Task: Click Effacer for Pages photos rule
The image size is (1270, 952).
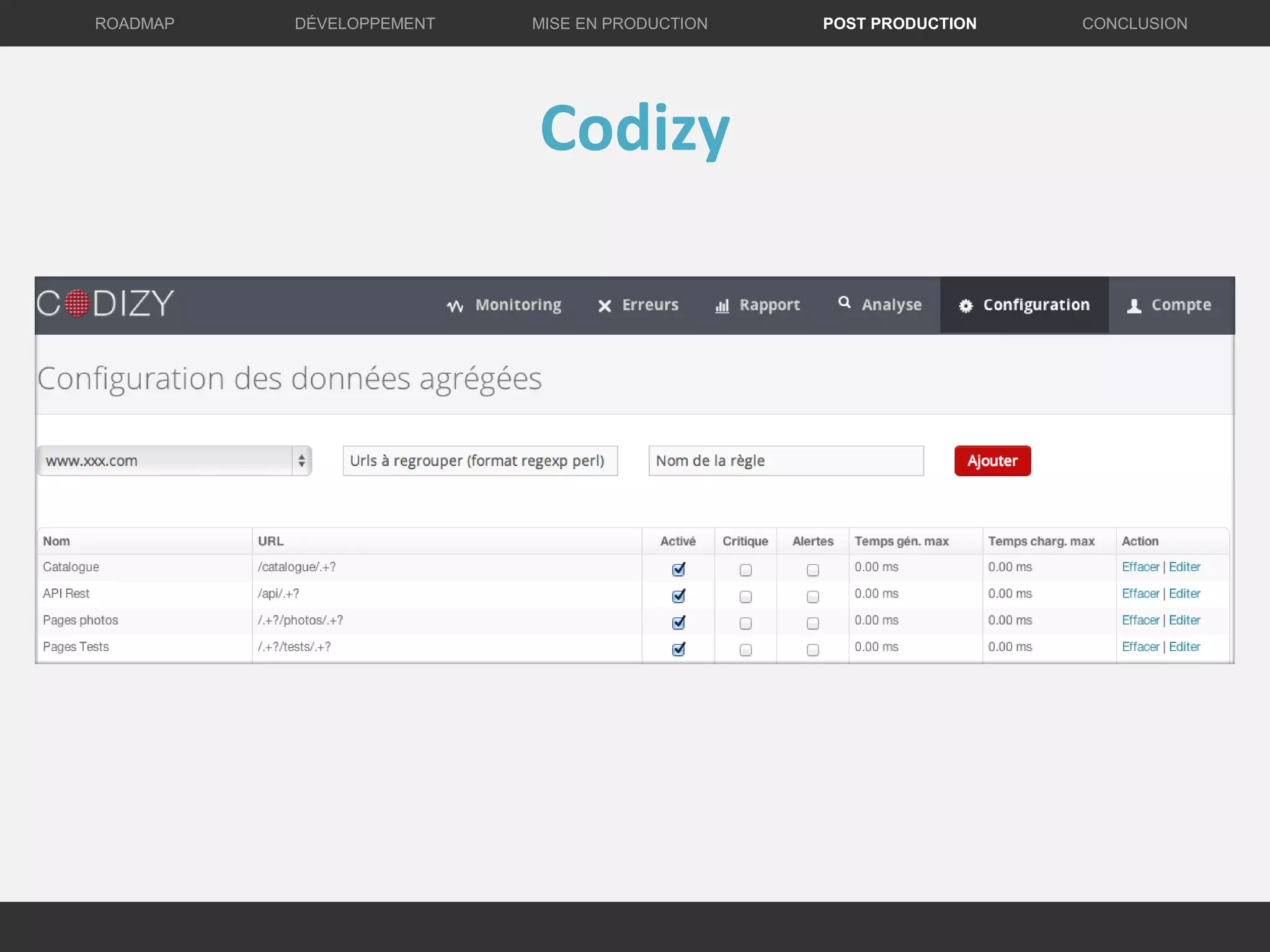Action: click(x=1140, y=620)
